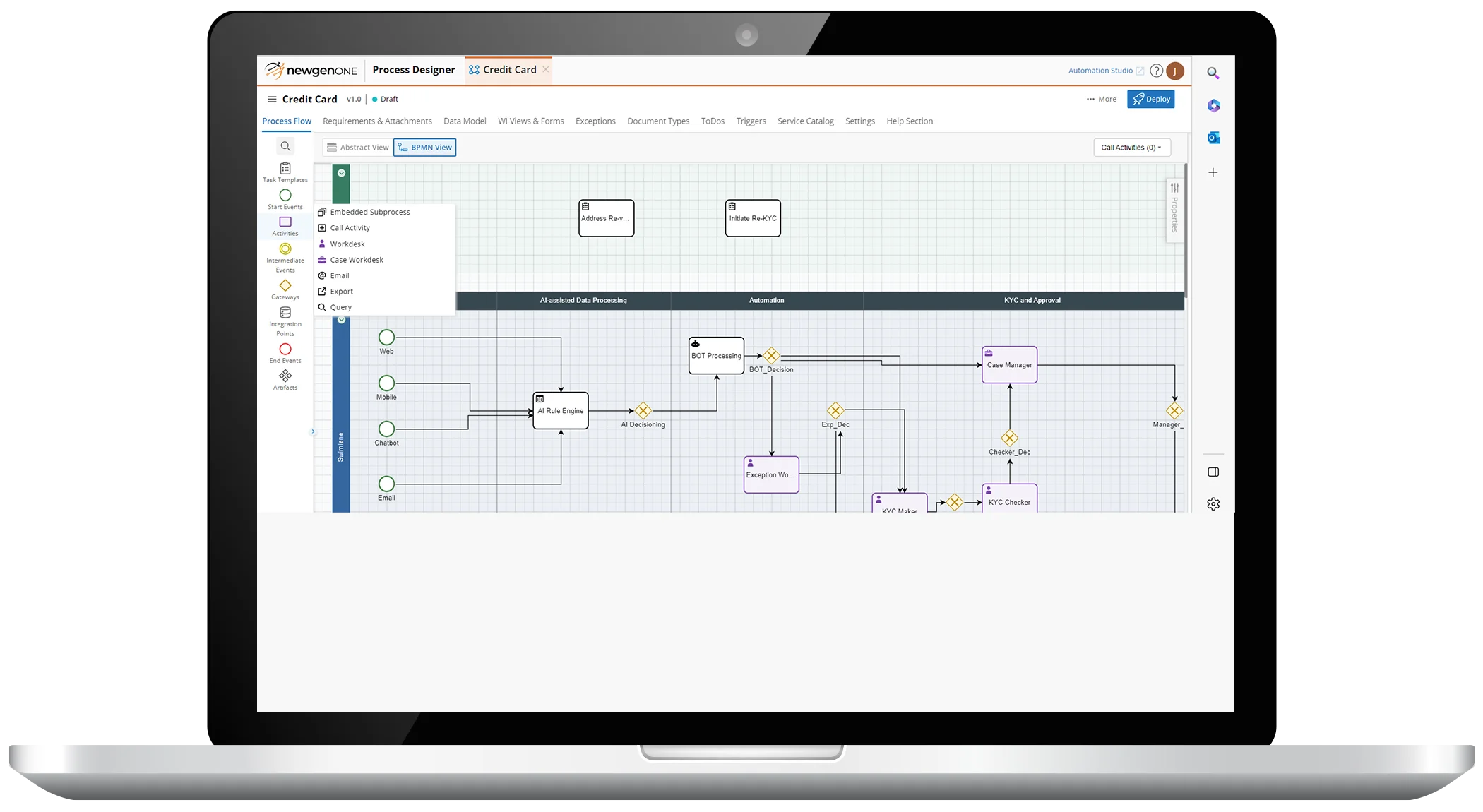1483x812 pixels.
Task: Click the palette search magnifier icon
Action: [x=285, y=147]
